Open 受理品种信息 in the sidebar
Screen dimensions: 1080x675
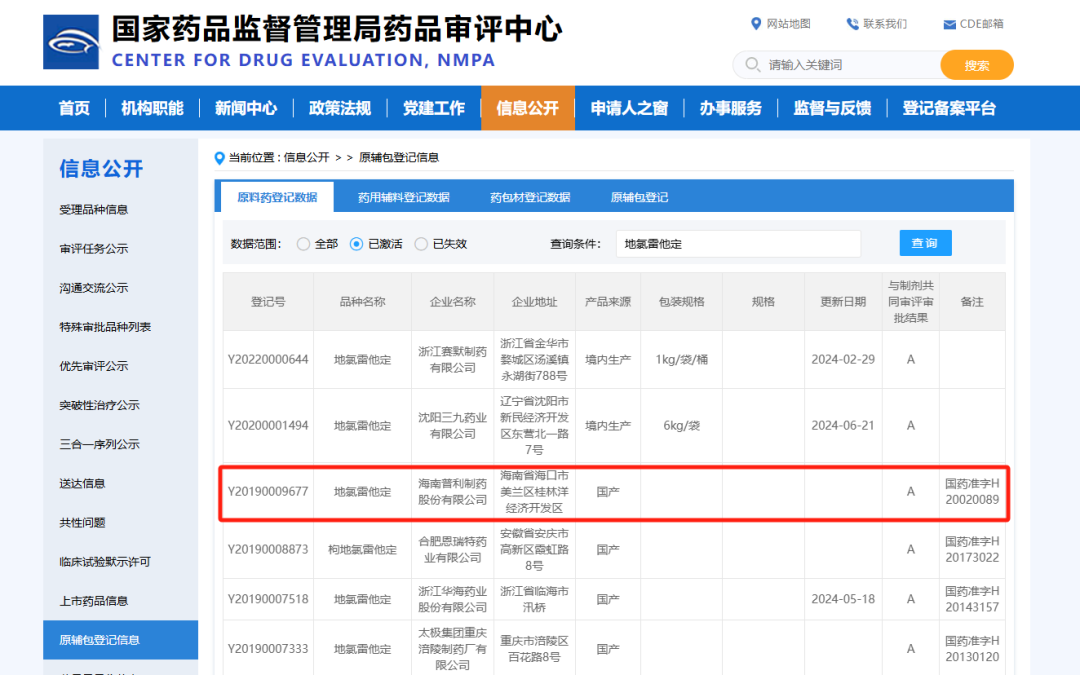coord(94,210)
